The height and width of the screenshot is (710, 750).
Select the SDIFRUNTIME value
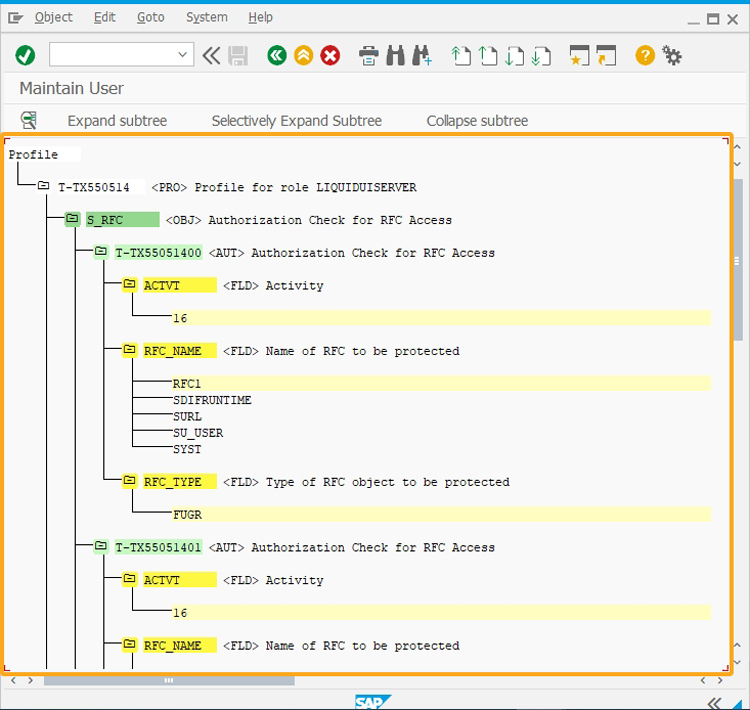(x=212, y=400)
